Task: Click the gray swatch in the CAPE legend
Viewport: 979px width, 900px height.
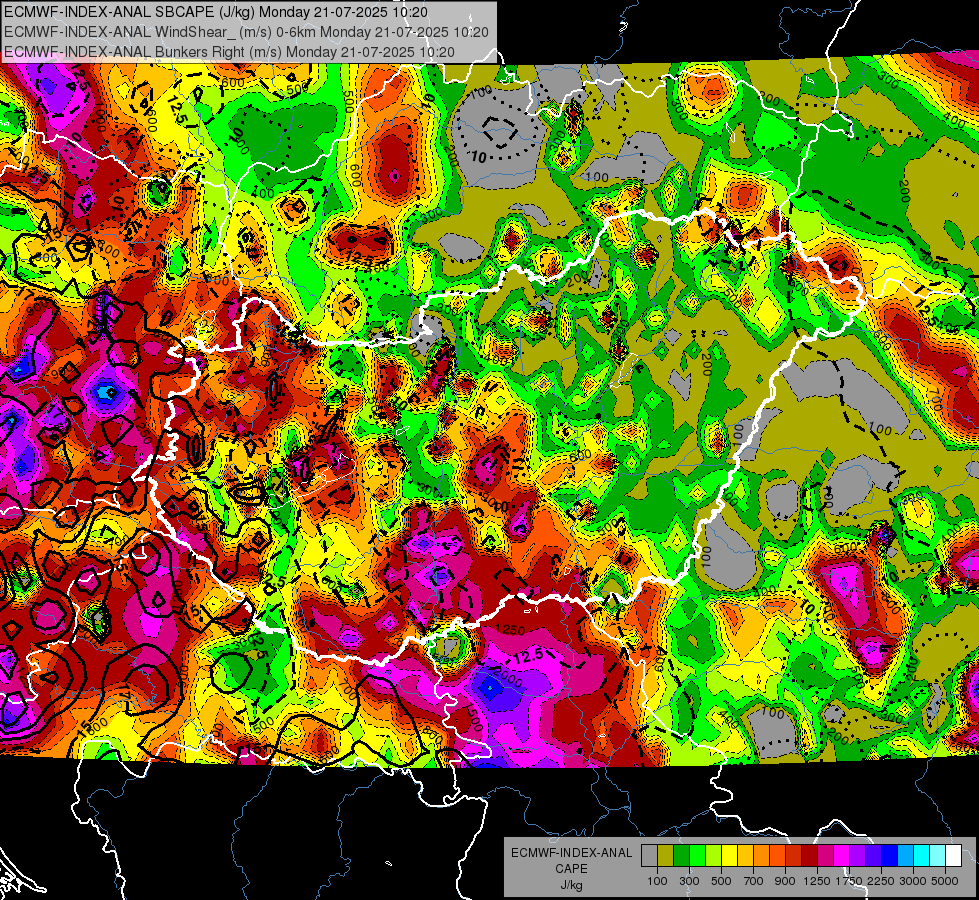Action: pyautogui.click(x=649, y=856)
